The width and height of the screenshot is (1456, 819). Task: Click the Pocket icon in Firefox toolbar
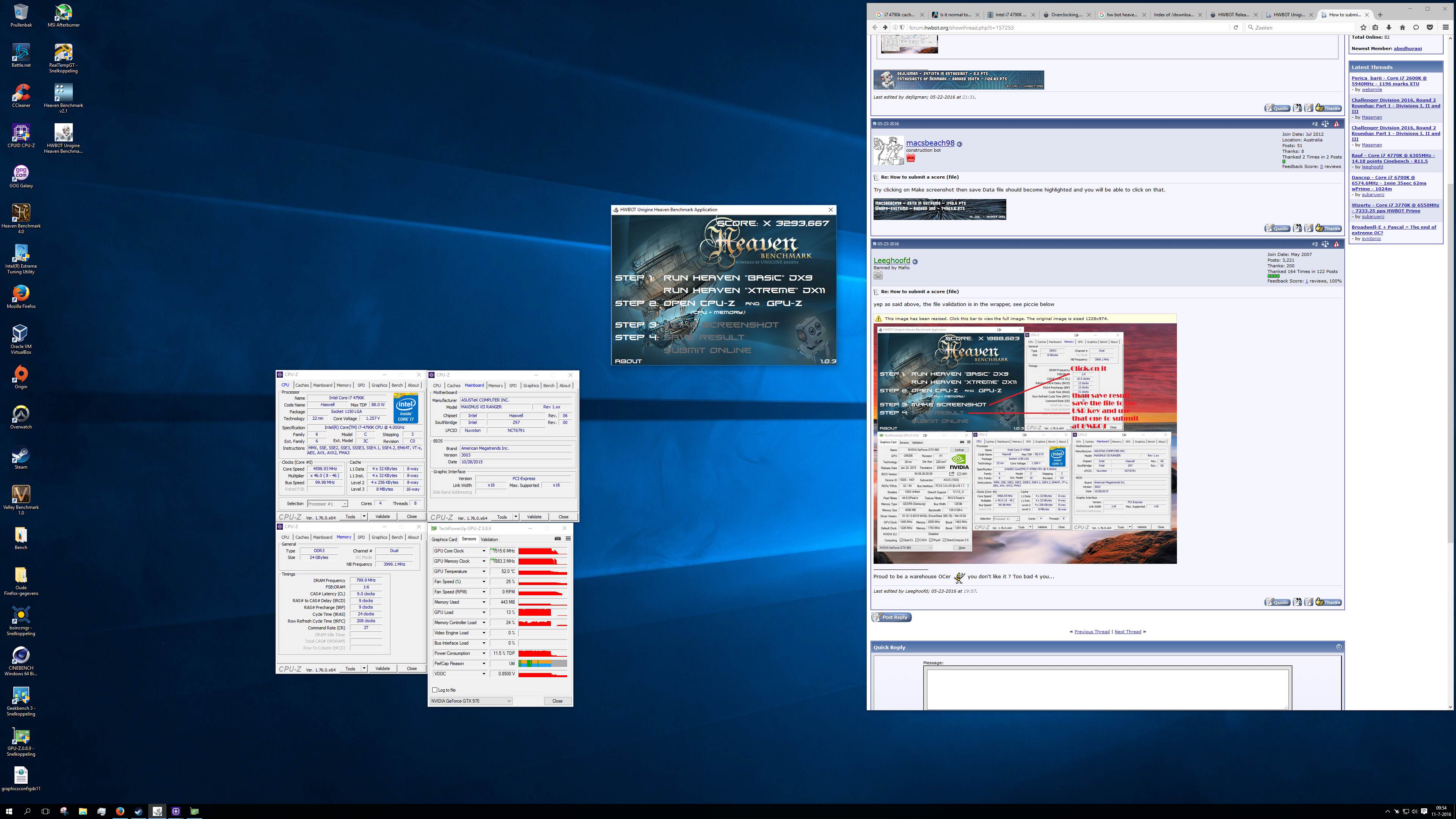click(1430, 27)
